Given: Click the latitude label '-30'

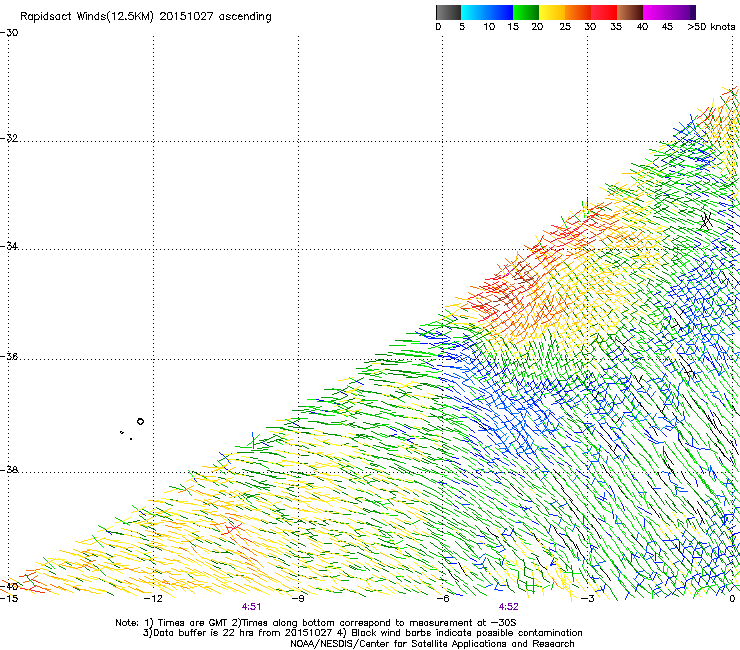Looking at the screenshot, I should coord(9,33).
